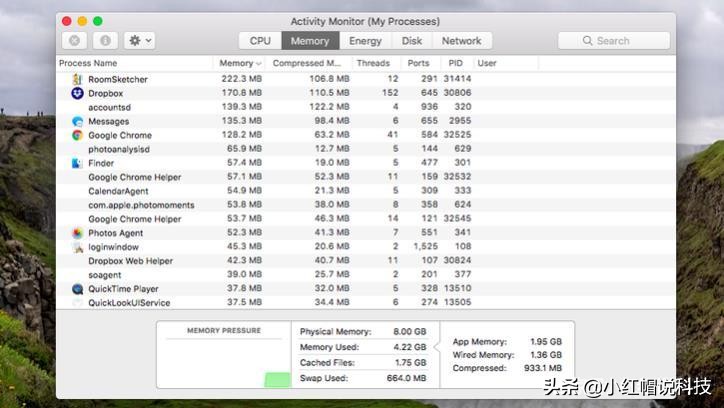Viewport: 724px width, 408px height.
Task: Click the Messages app icon
Action: click(77, 121)
